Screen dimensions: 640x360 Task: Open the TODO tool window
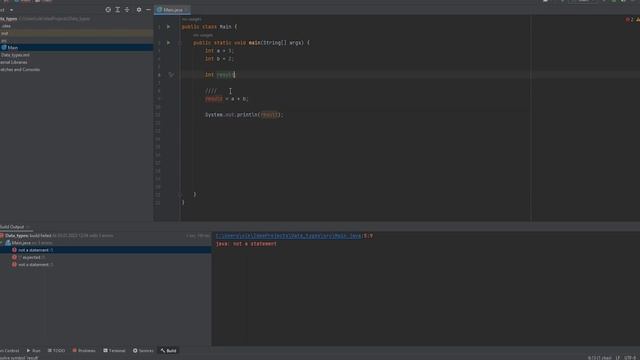coord(56,351)
